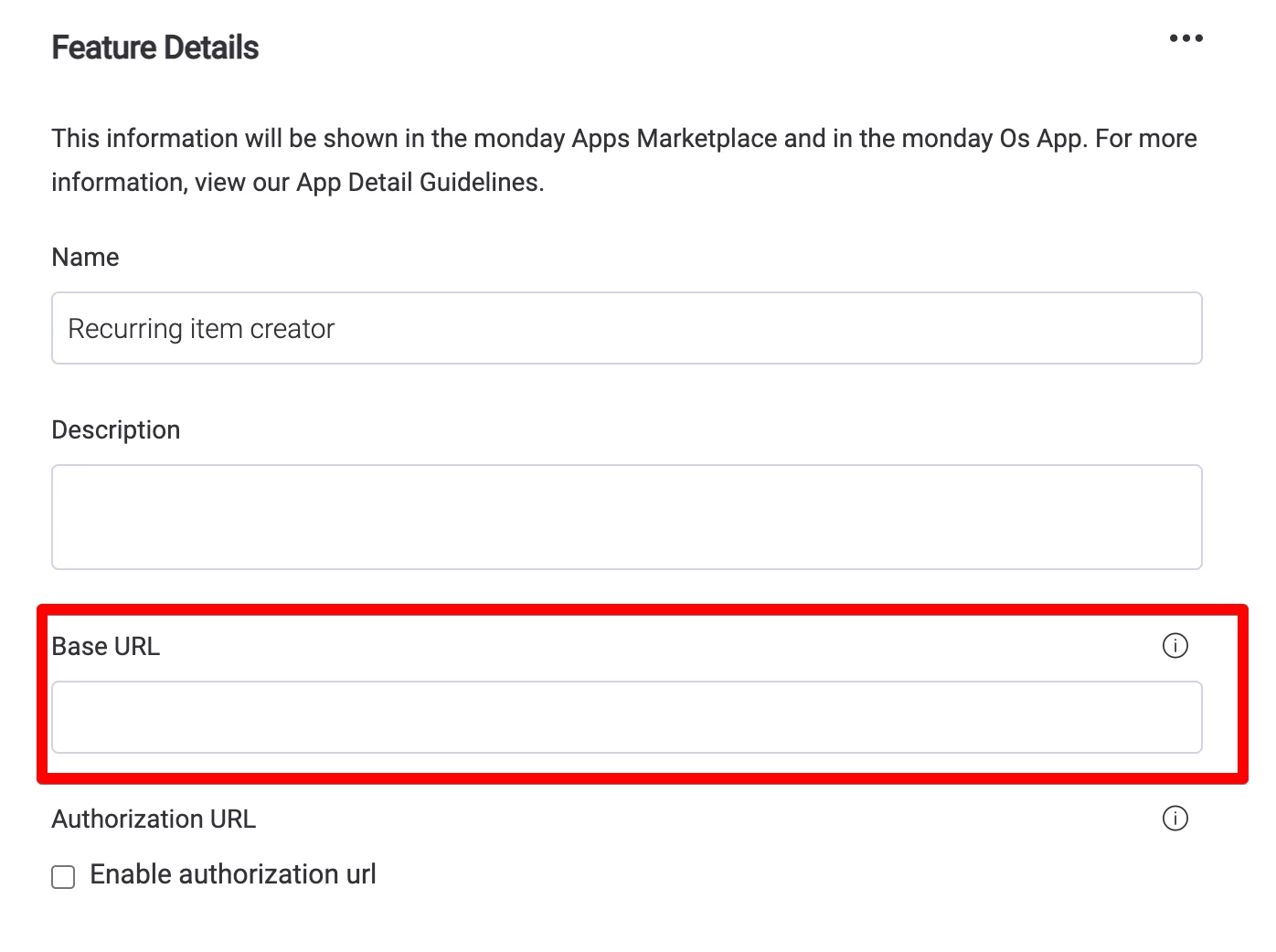Click the 'Base URL' field label

[x=106, y=647]
